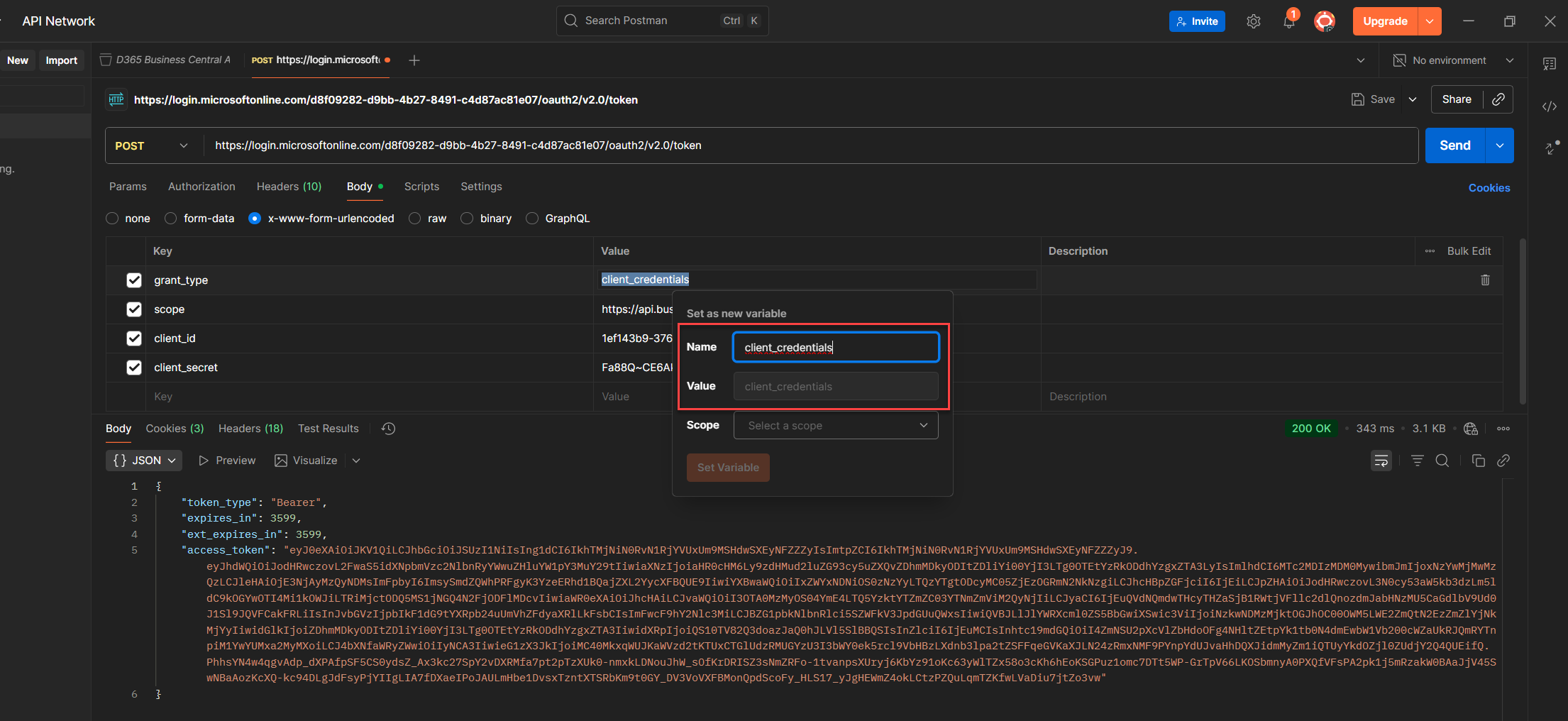The height and width of the screenshot is (721, 1568).
Task: Open notifications bell
Action: [x=1289, y=21]
